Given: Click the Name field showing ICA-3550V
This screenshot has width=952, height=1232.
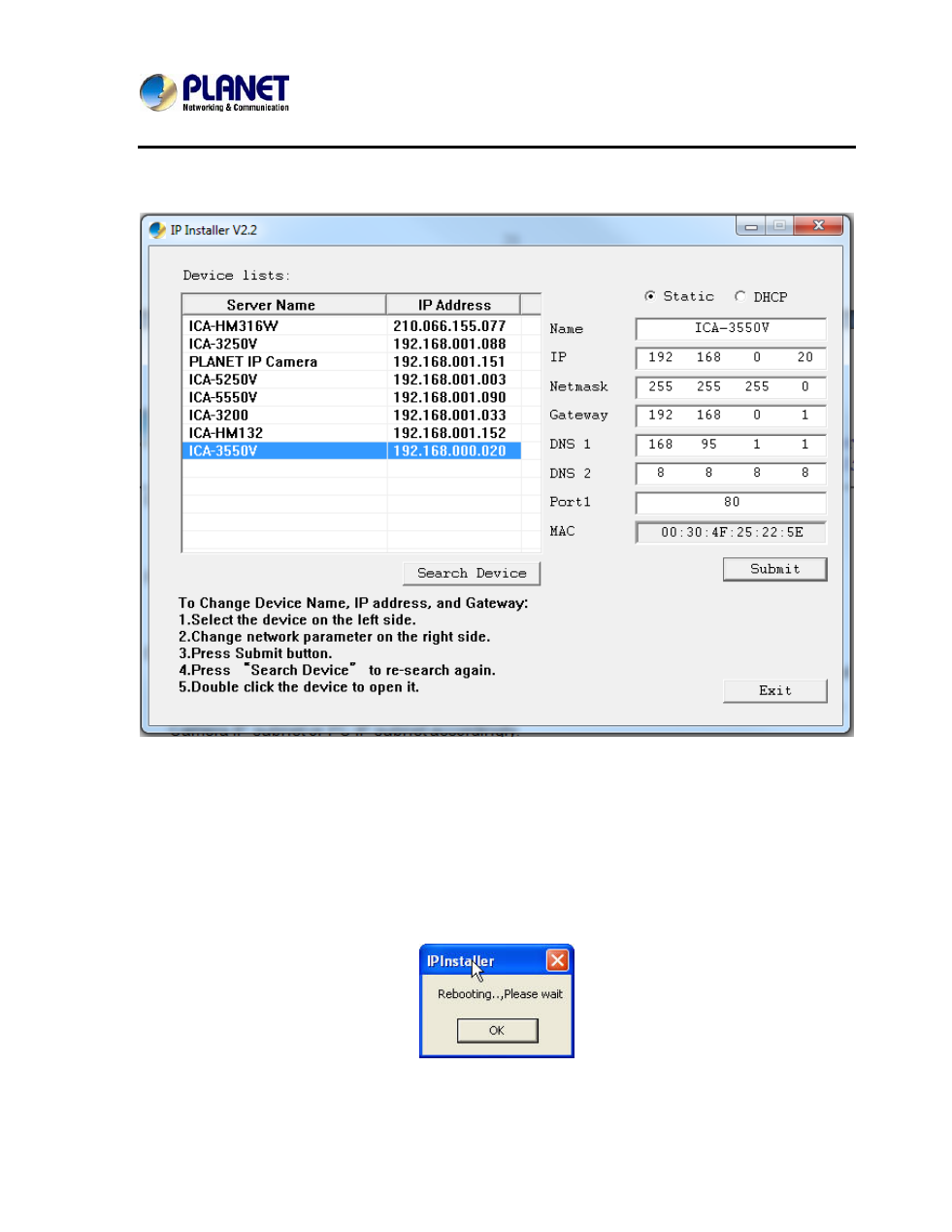Looking at the screenshot, I should 731,329.
